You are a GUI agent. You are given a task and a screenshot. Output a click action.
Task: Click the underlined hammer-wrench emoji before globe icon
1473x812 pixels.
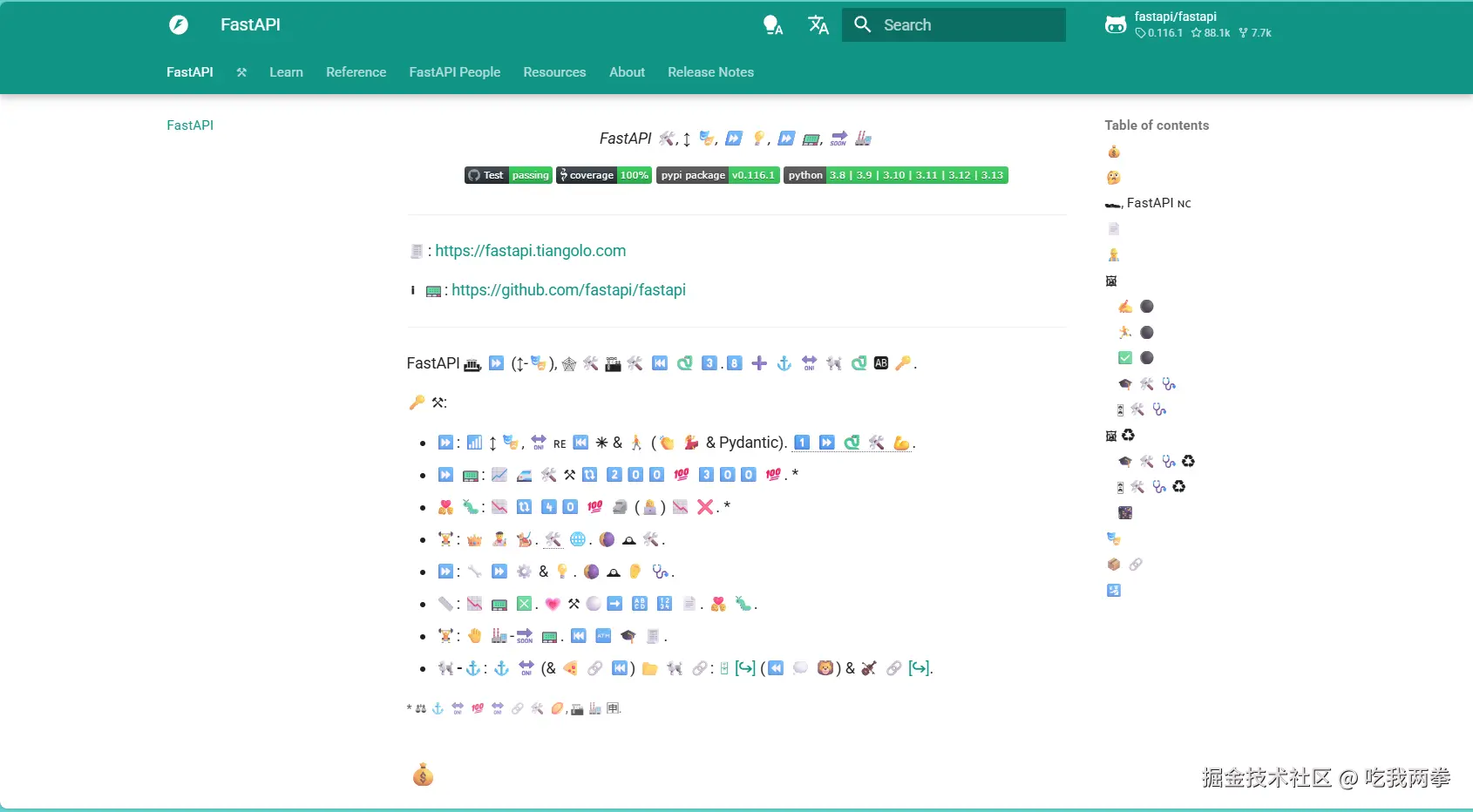click(553, 539)
